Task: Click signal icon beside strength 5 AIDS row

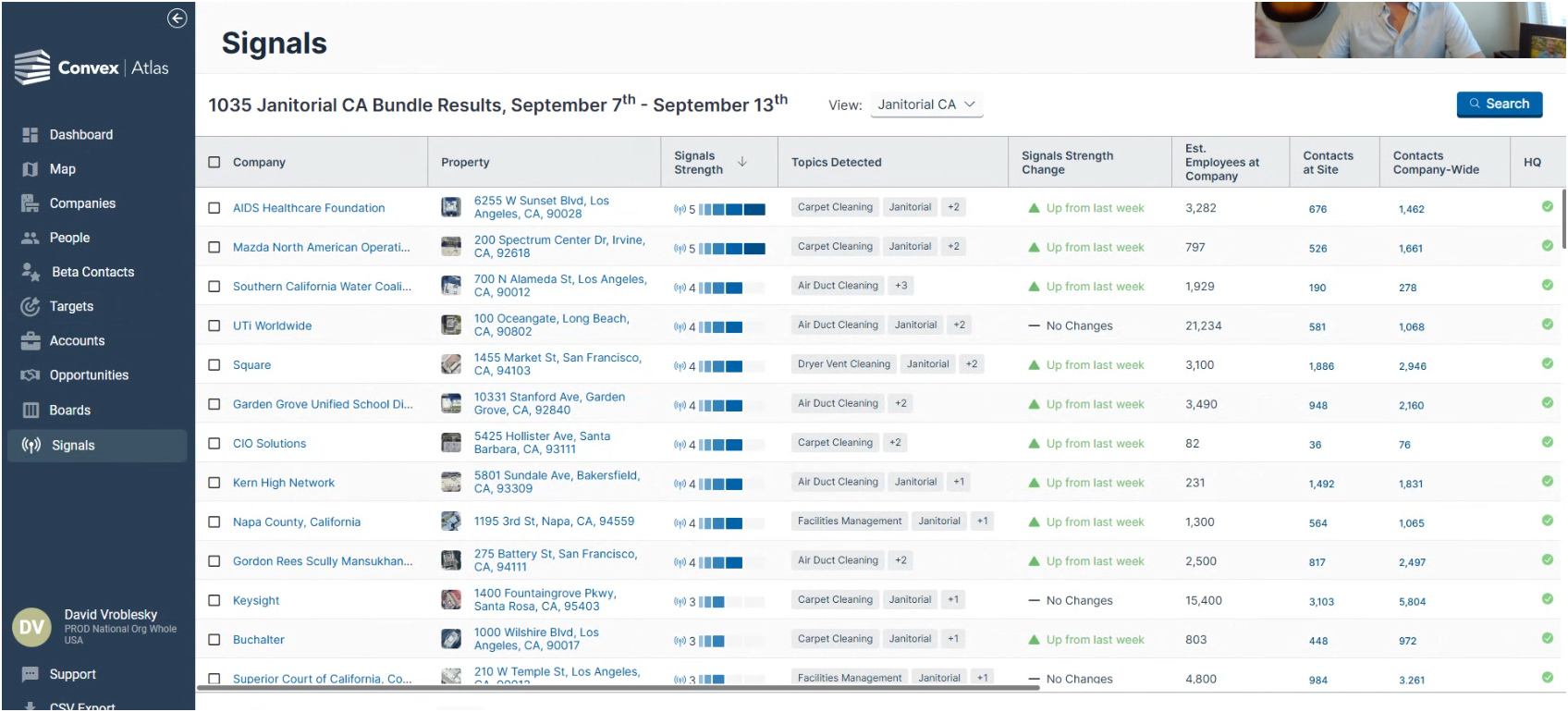Action: pyautogui.click(x=680, y=210)
